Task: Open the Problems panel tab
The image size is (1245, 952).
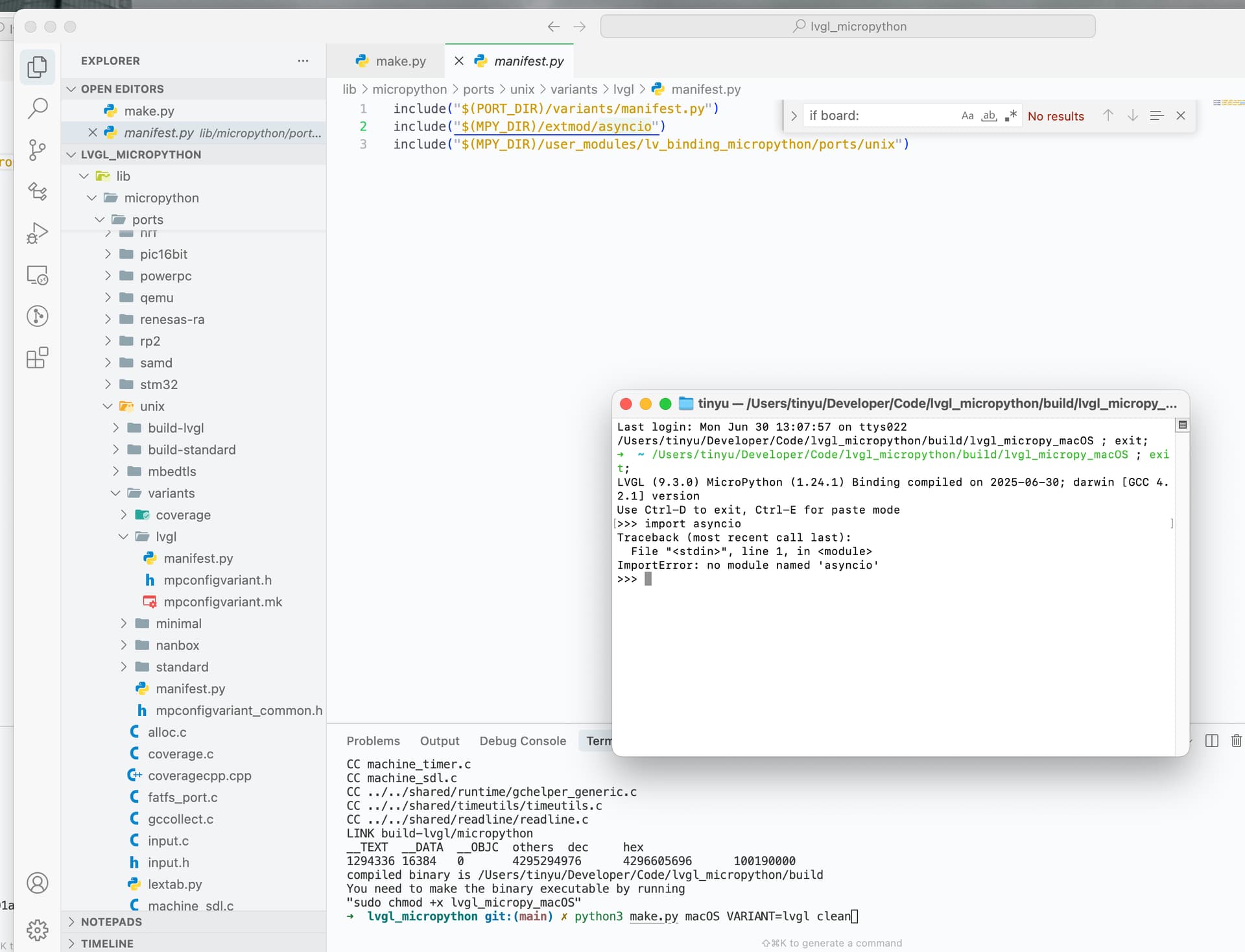Action: [x=373, y=741]
